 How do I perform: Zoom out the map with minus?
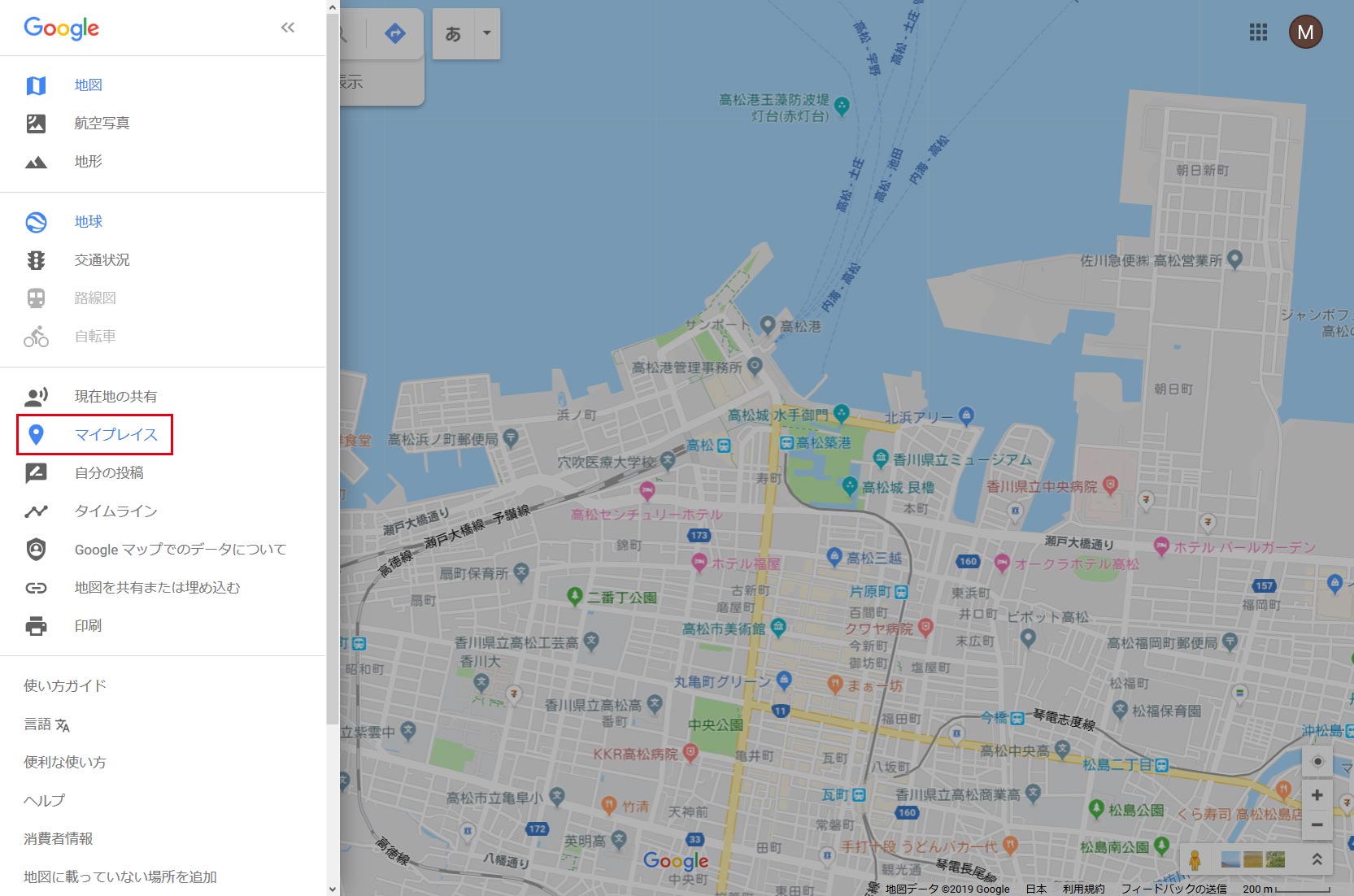pos(1317,824)
